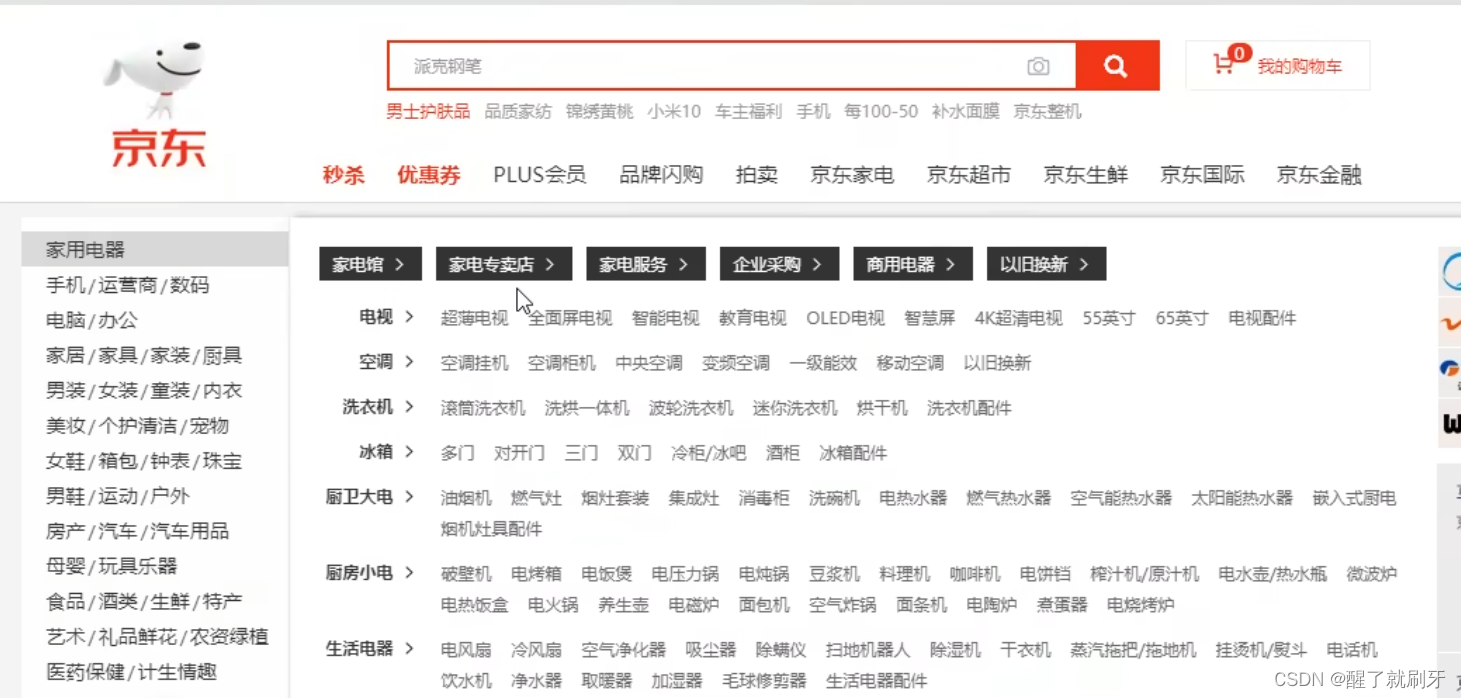The image size is (1461, 698).
Task: Click the 破壁机 link
Action: tap(466, 574)
